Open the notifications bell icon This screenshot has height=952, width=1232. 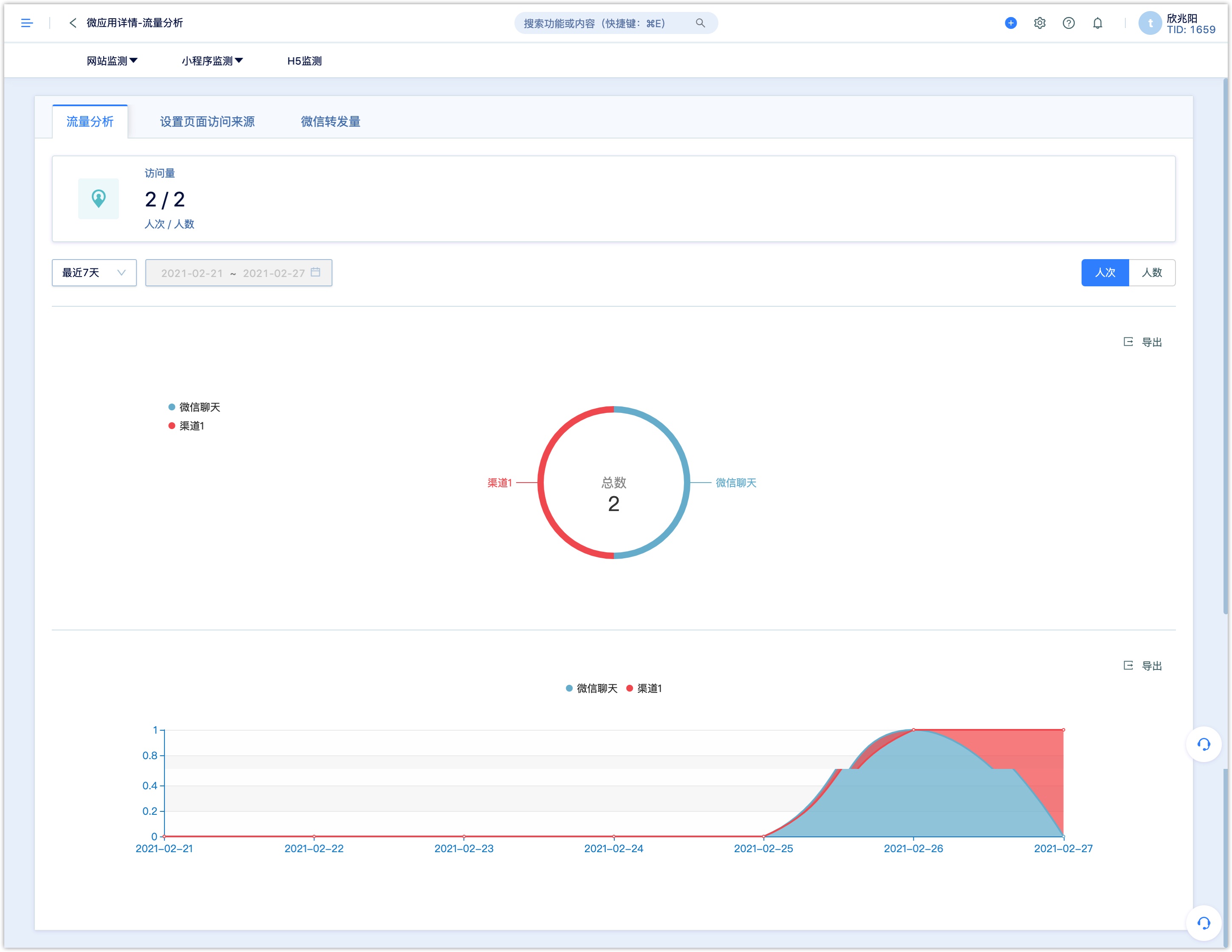point(1097,23)
